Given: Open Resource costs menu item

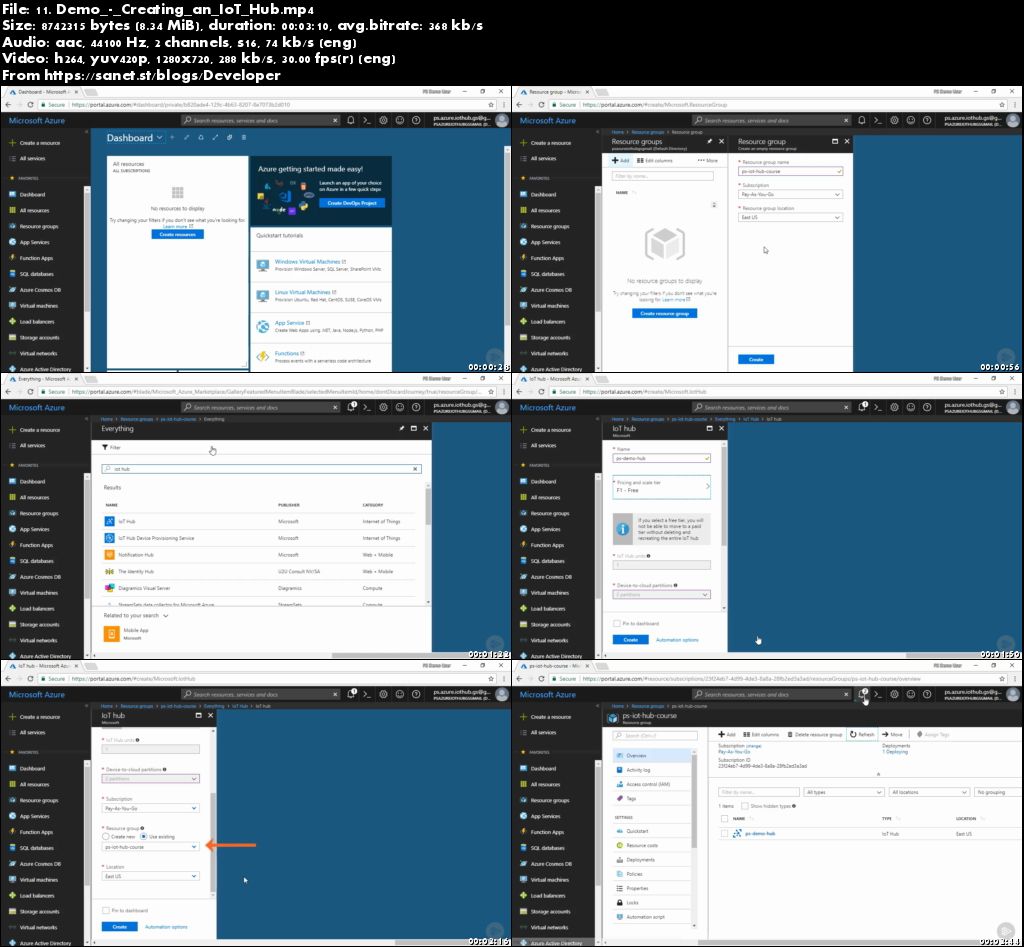Looking at the screenshot, I should [653, 846].
